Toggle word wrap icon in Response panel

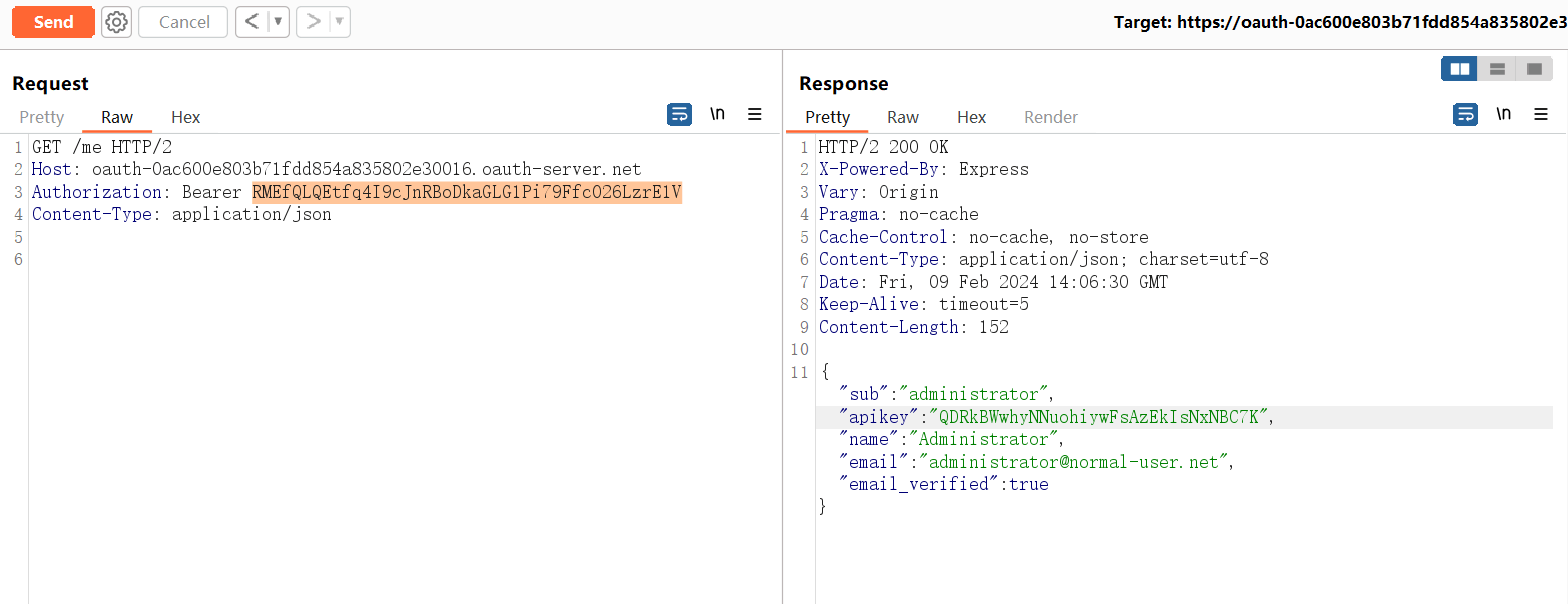1465,114
